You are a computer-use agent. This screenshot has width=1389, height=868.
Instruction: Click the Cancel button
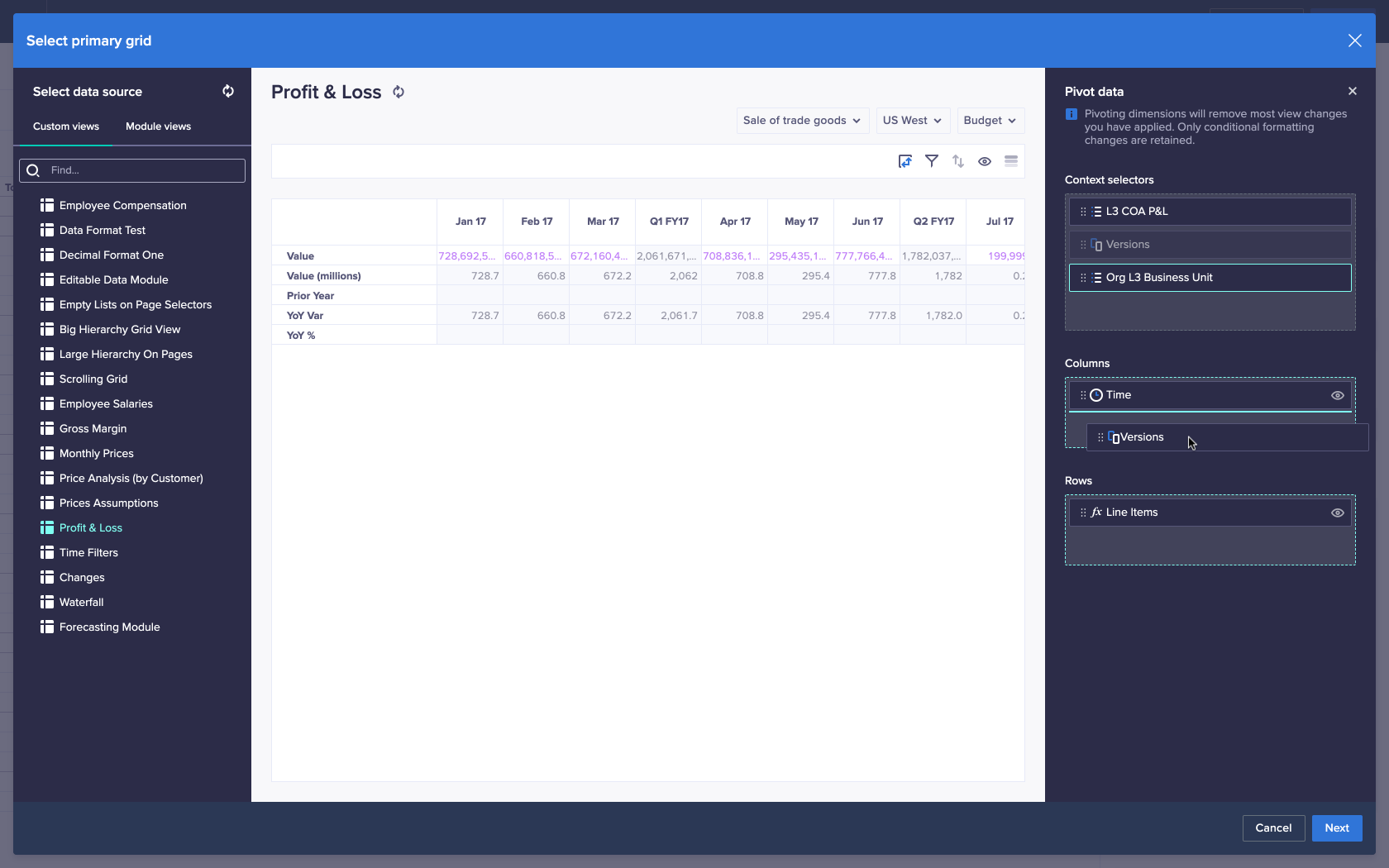point(1273,827)
